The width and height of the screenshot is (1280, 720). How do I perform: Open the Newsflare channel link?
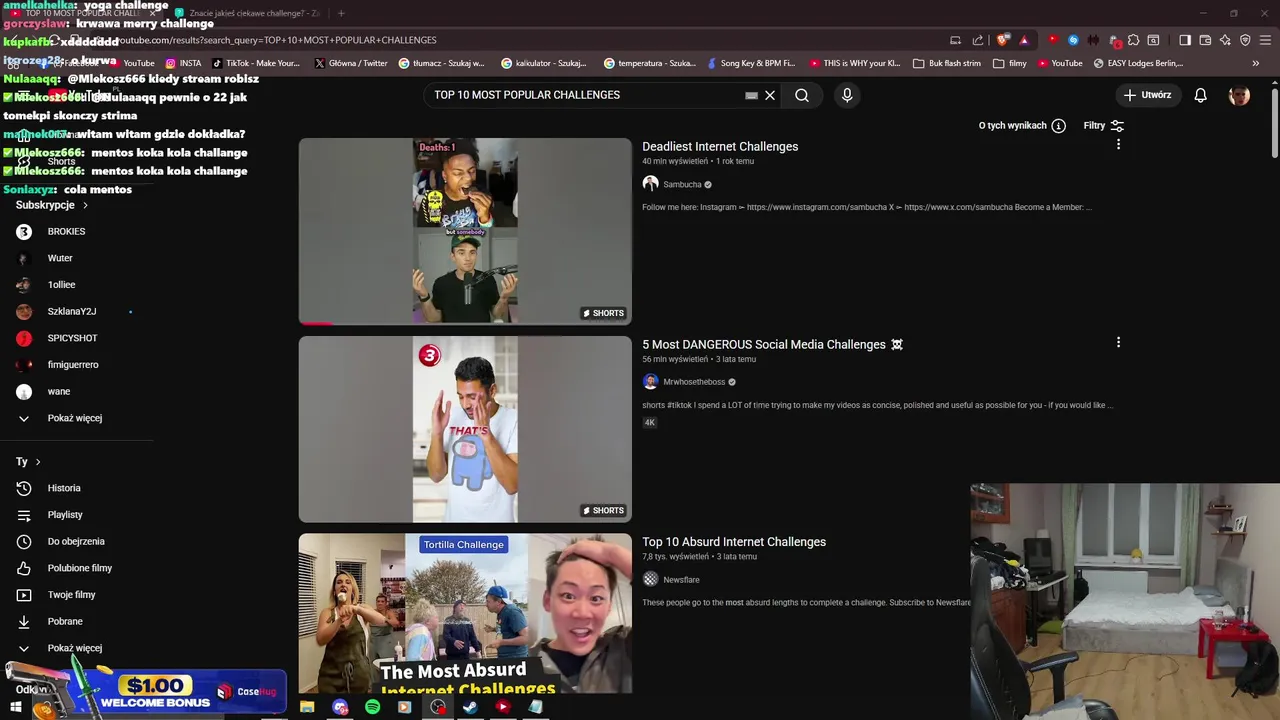tap(681, 580)
